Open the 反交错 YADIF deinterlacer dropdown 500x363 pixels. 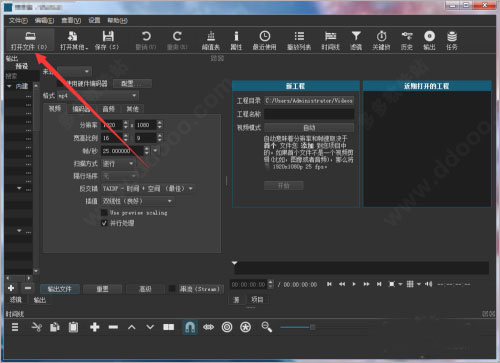tap(148, 189)
